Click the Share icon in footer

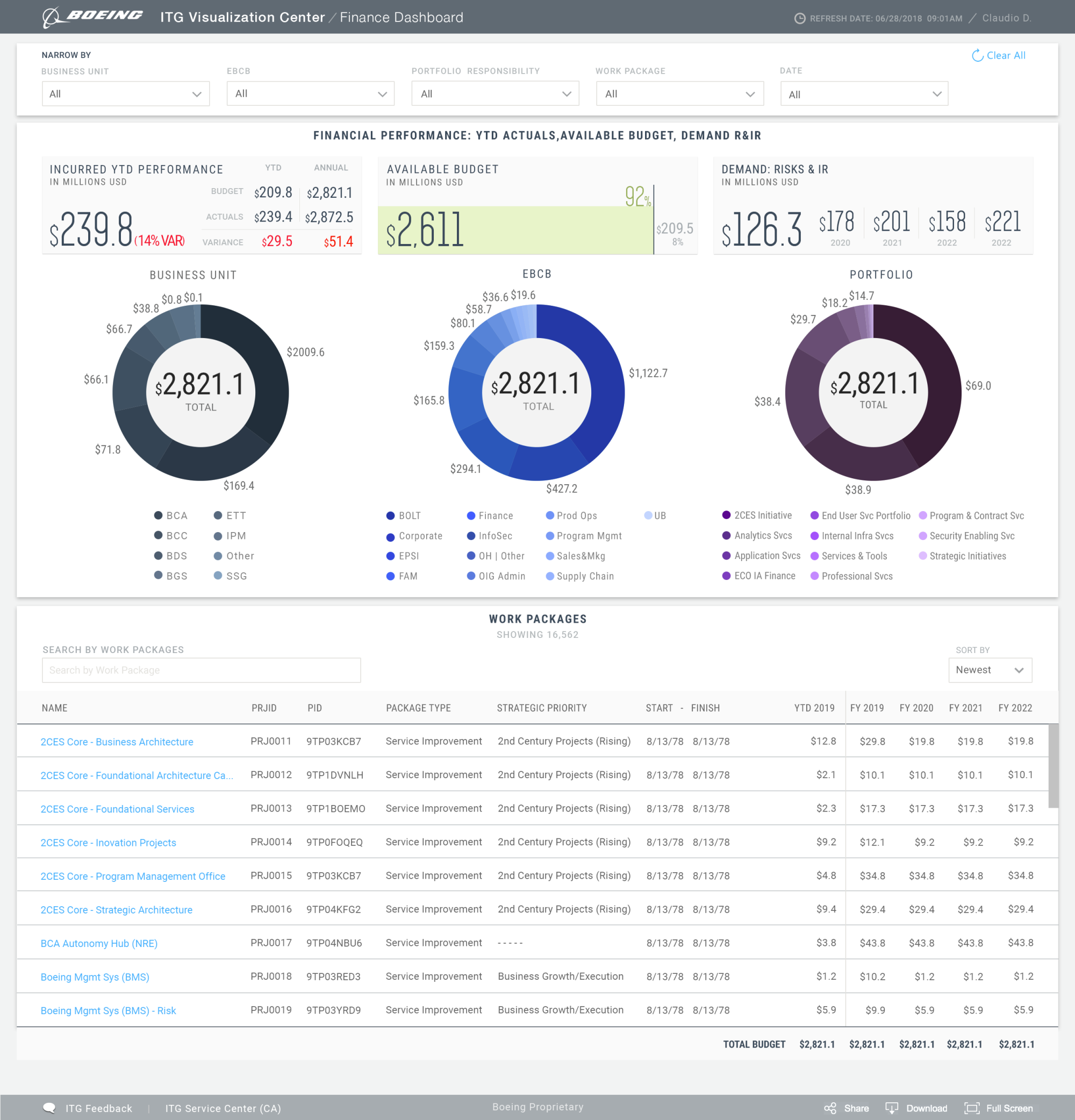click(830, 1108)
